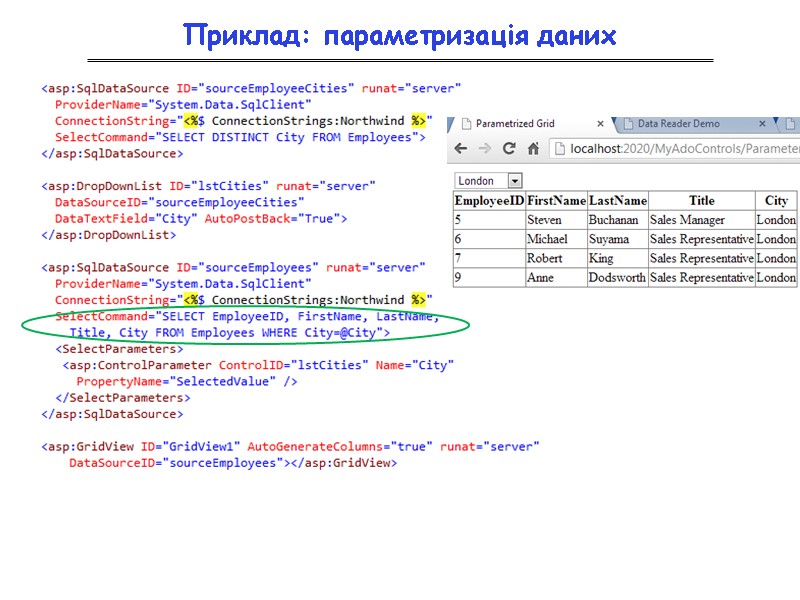The image size is (800, 600).
Task: Select the cell with first name Robert
Action: tap(556, 258)
